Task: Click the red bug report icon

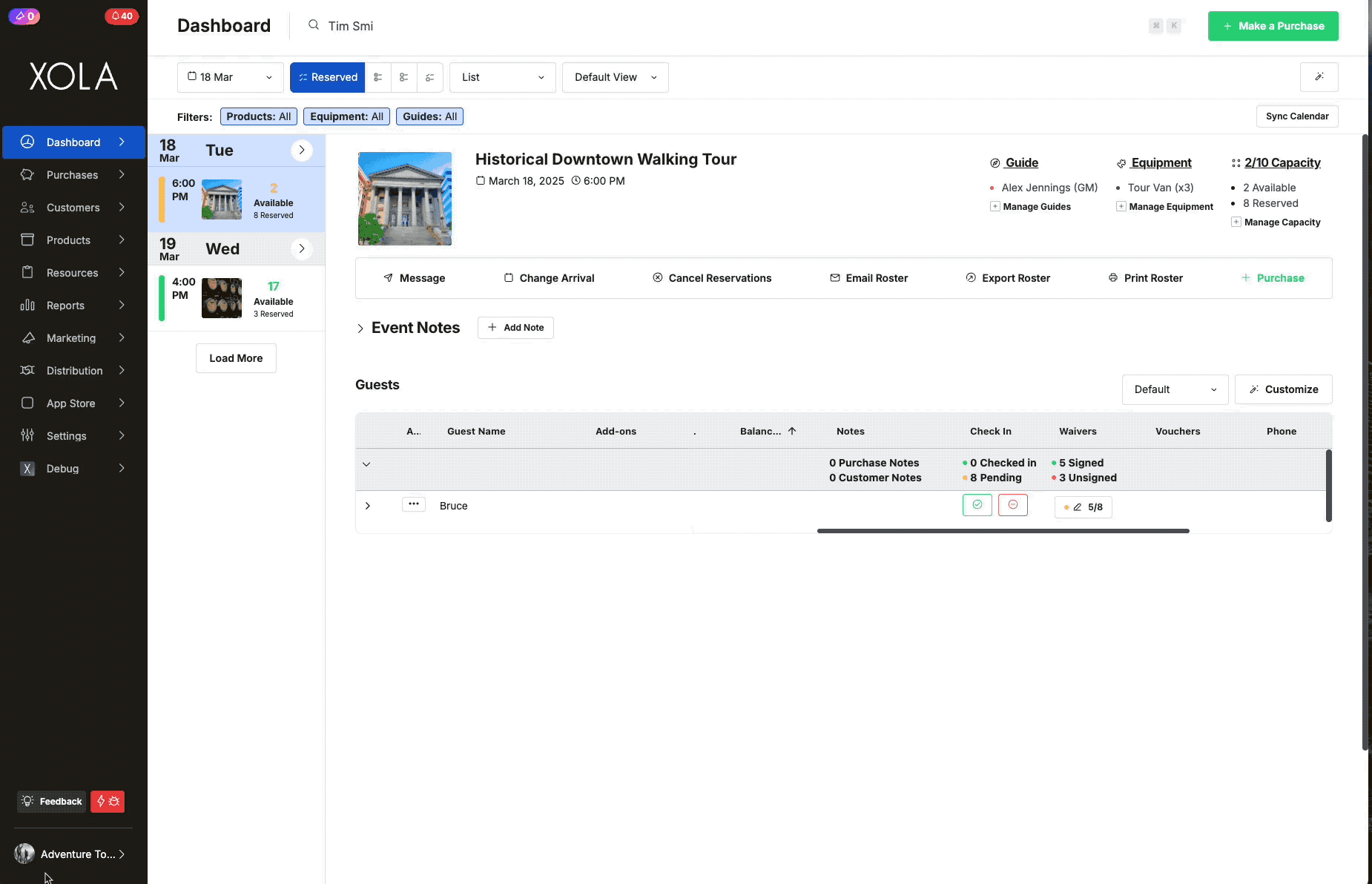Action: 108,801
